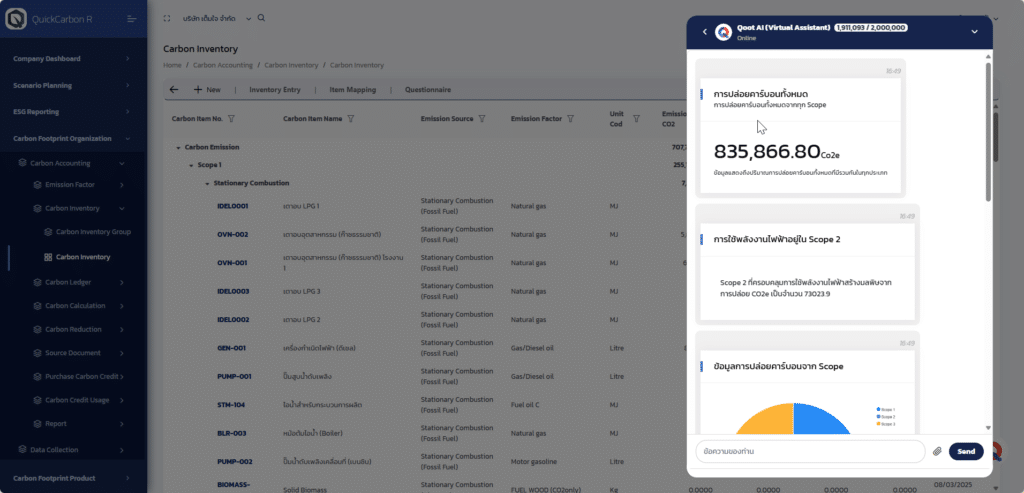Select Carbon Inventory Group in the sidebar
The height and width of the screenshot is (493, 1024).
click(x=93, y=232)
